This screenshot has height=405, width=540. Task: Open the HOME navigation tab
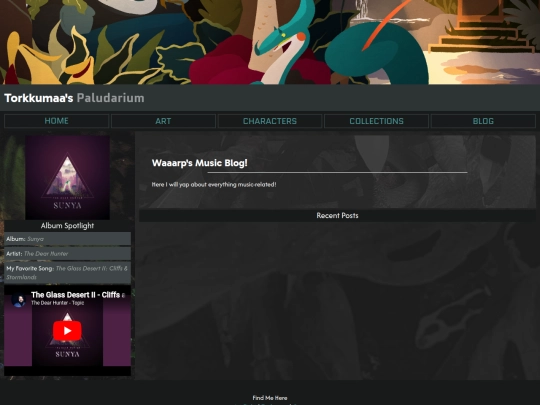coord(56,121)
